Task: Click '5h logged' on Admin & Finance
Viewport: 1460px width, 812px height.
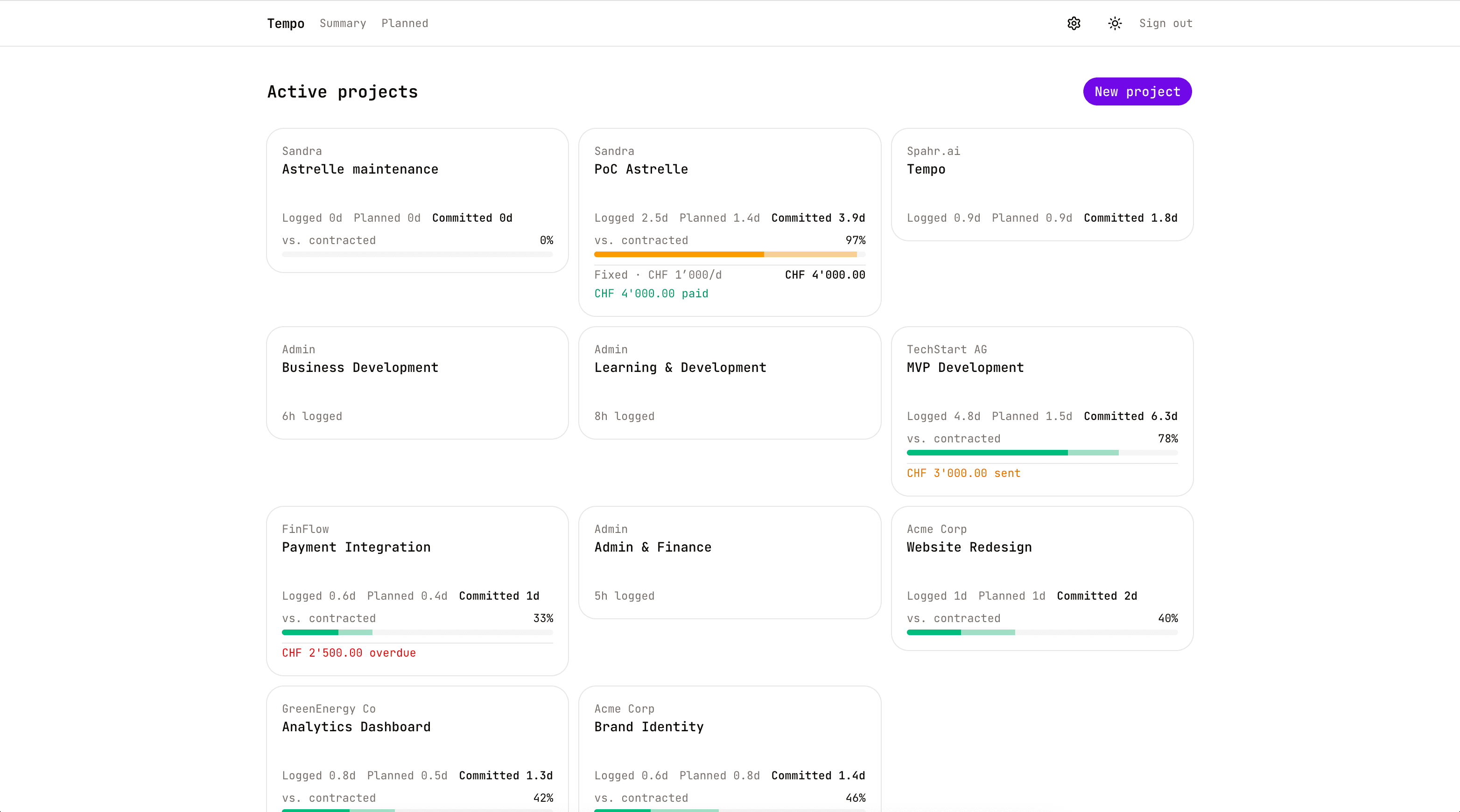Action: click(624, 596)
